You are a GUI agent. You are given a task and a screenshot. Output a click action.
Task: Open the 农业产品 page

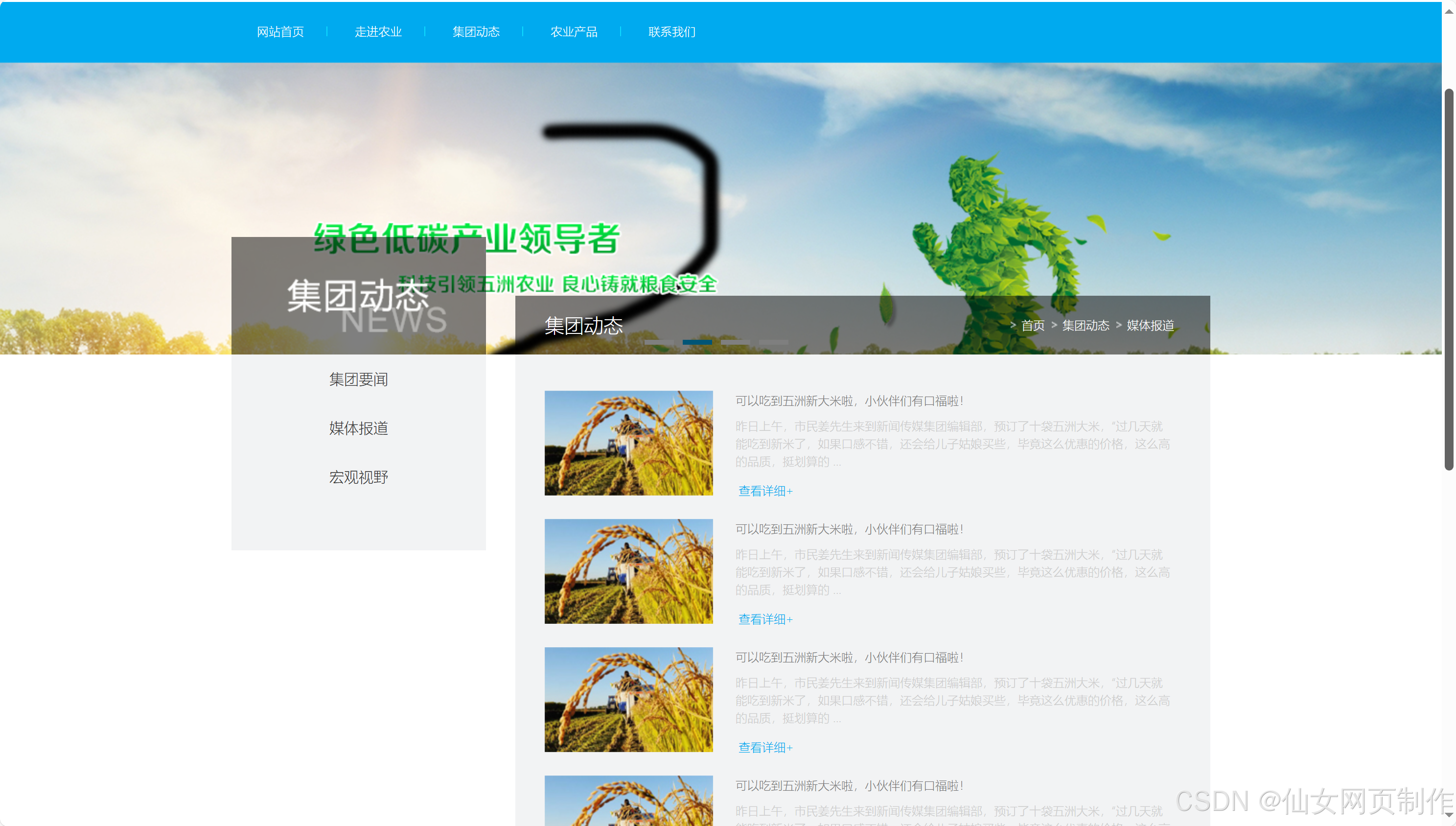(575, 32)
